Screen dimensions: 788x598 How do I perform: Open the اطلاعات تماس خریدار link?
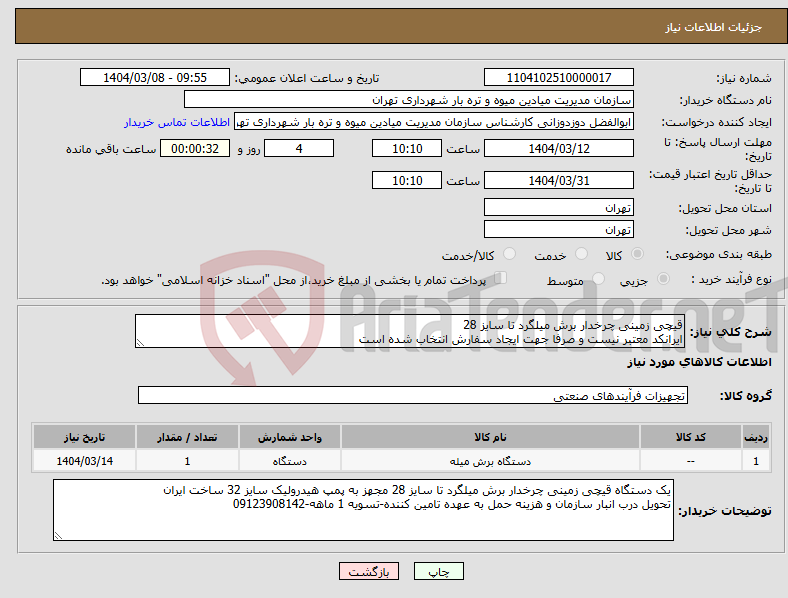[177, 122]
